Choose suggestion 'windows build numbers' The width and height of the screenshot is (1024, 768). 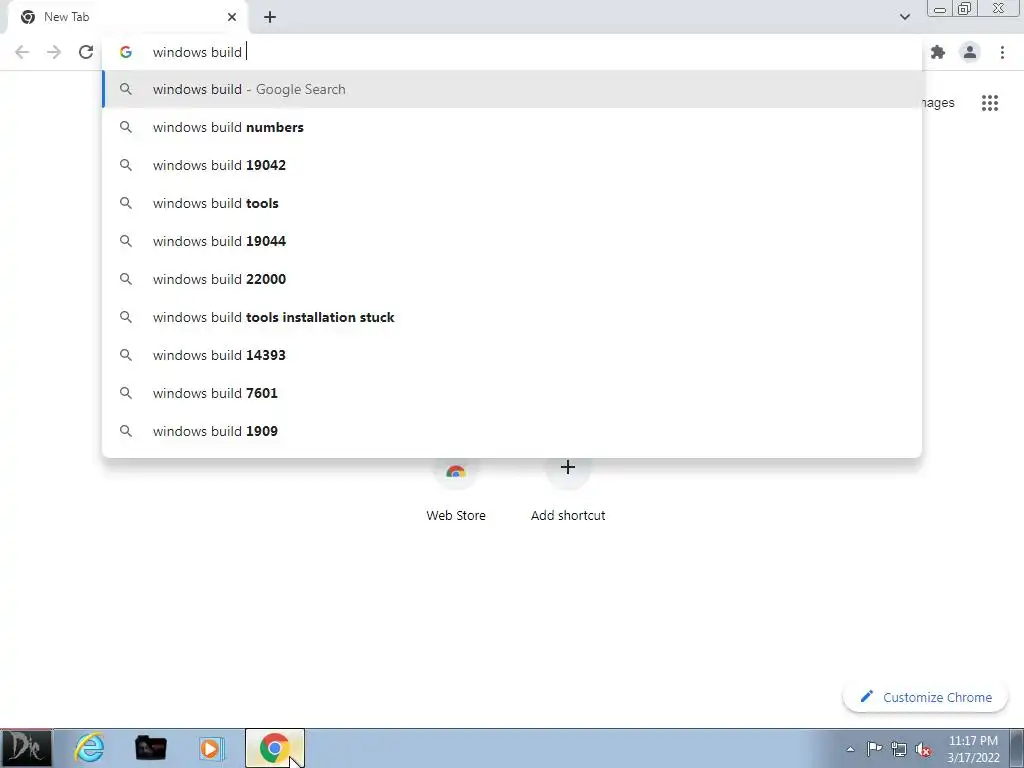pos(512,127)
